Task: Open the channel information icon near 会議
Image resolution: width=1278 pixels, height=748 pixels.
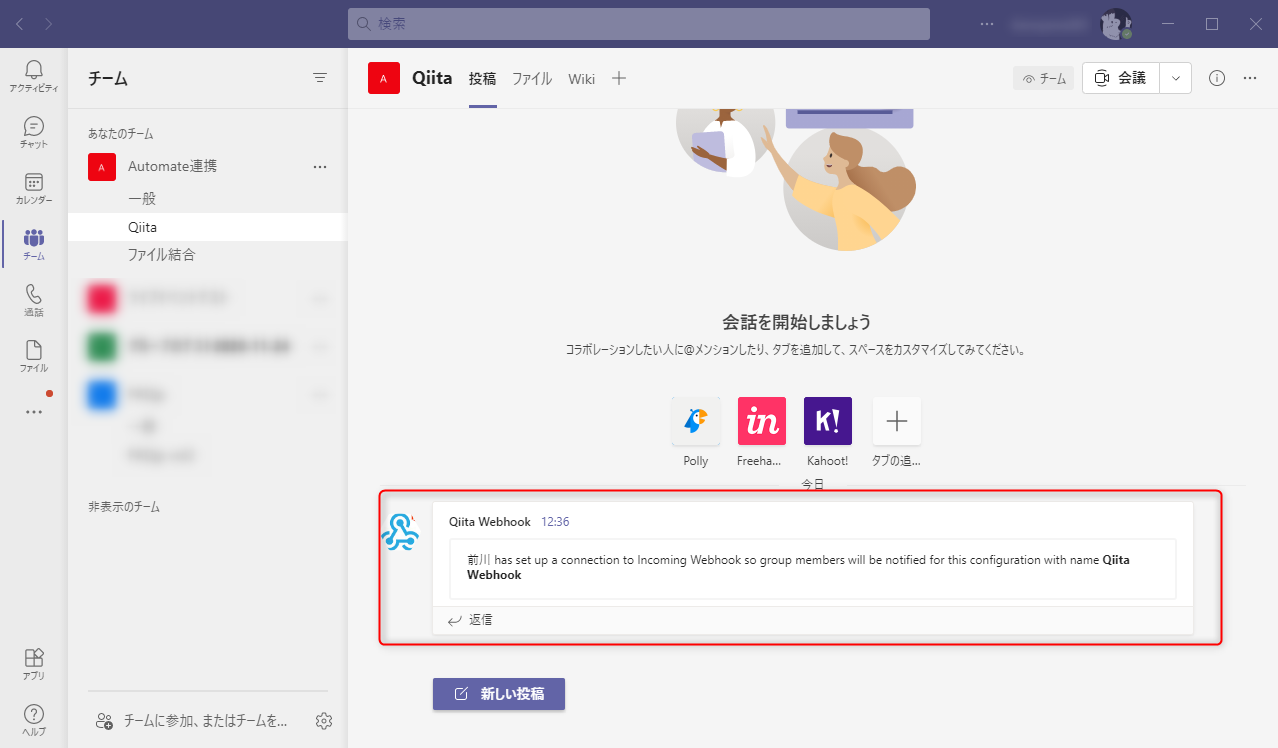Action: [1216, 77]
